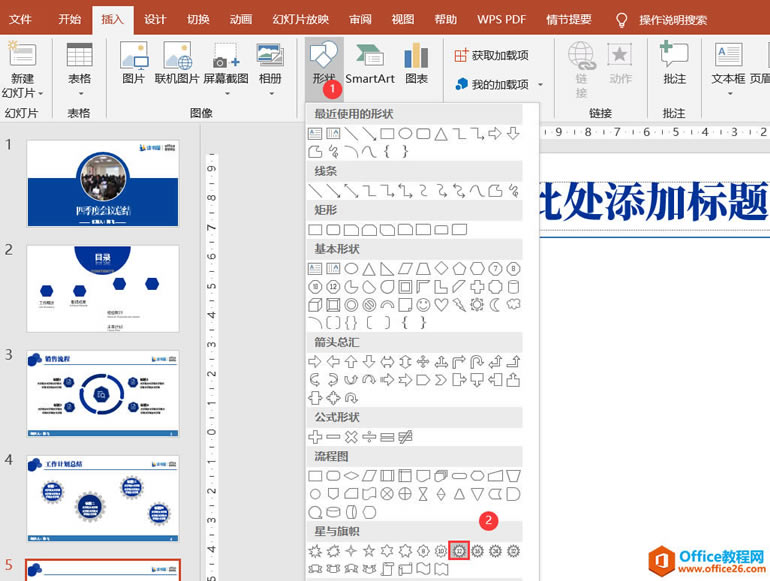Pick the flowchart decision diamond shape

click(x=351, y=475)
